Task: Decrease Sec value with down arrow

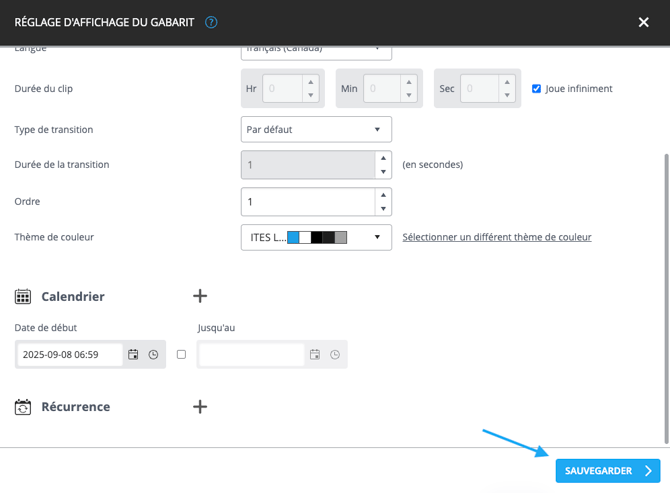Action: [507, 95]
